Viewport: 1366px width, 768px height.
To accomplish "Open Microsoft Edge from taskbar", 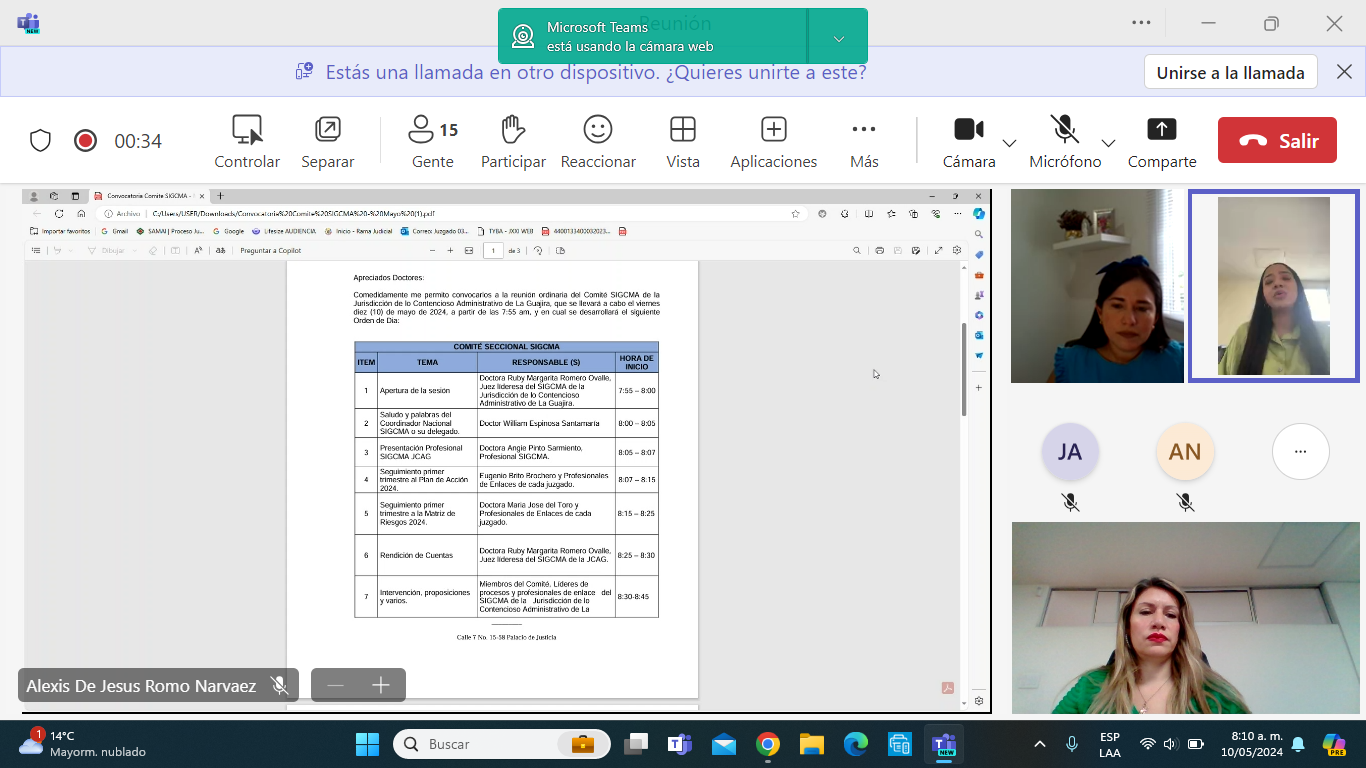I will [x=856, y=744].
